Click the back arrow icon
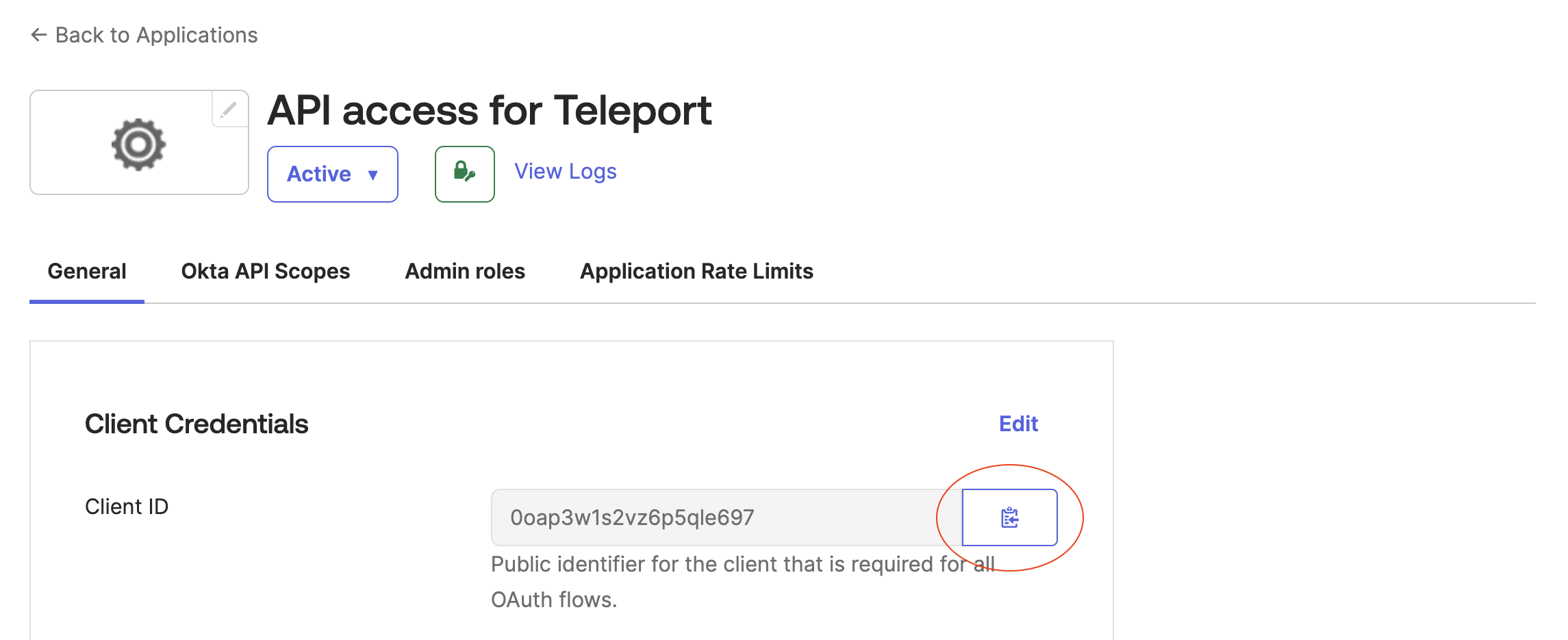This screenshot has height=640, width=1568. tap(38, 35)
